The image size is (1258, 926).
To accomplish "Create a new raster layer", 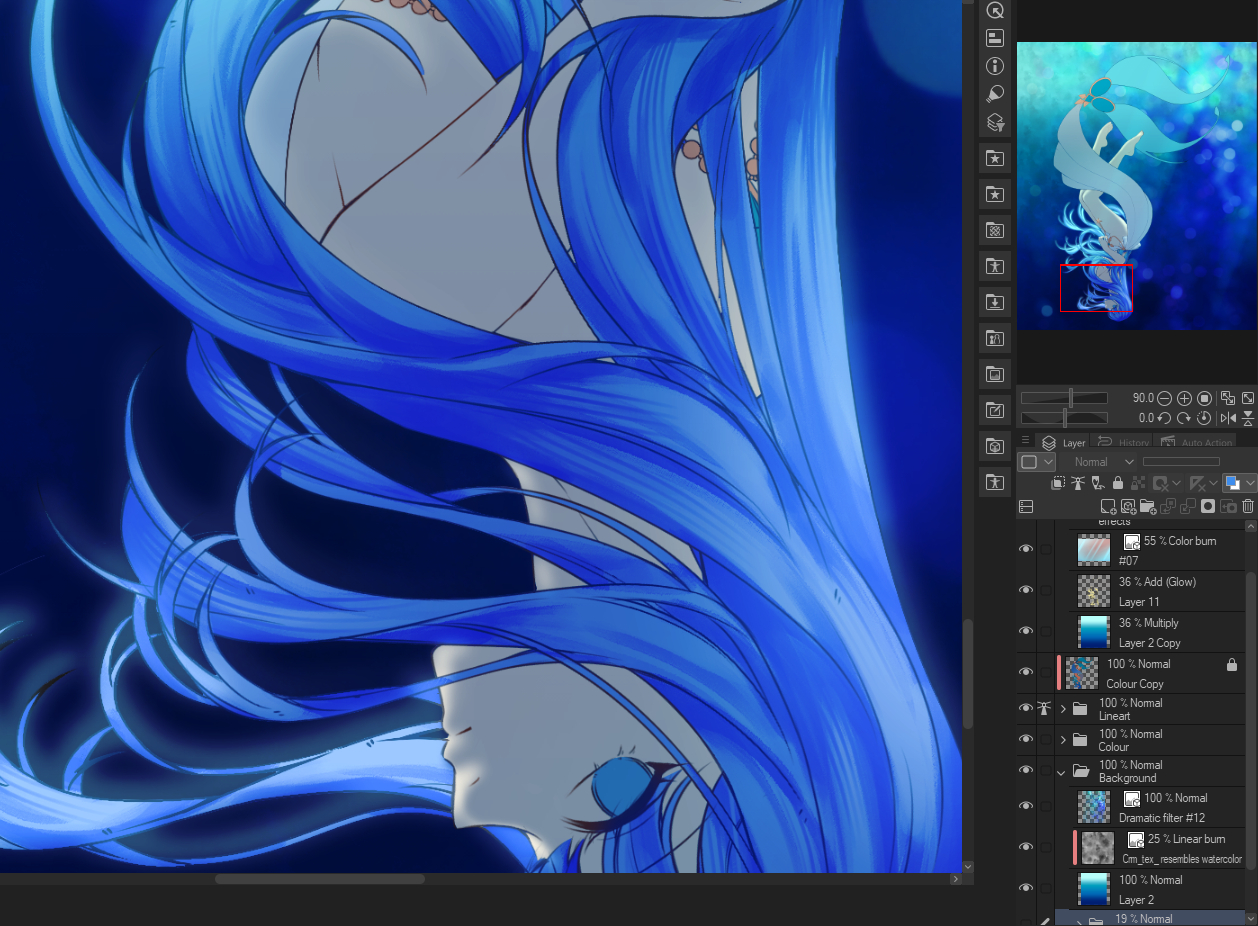I will click(1107, 507).
